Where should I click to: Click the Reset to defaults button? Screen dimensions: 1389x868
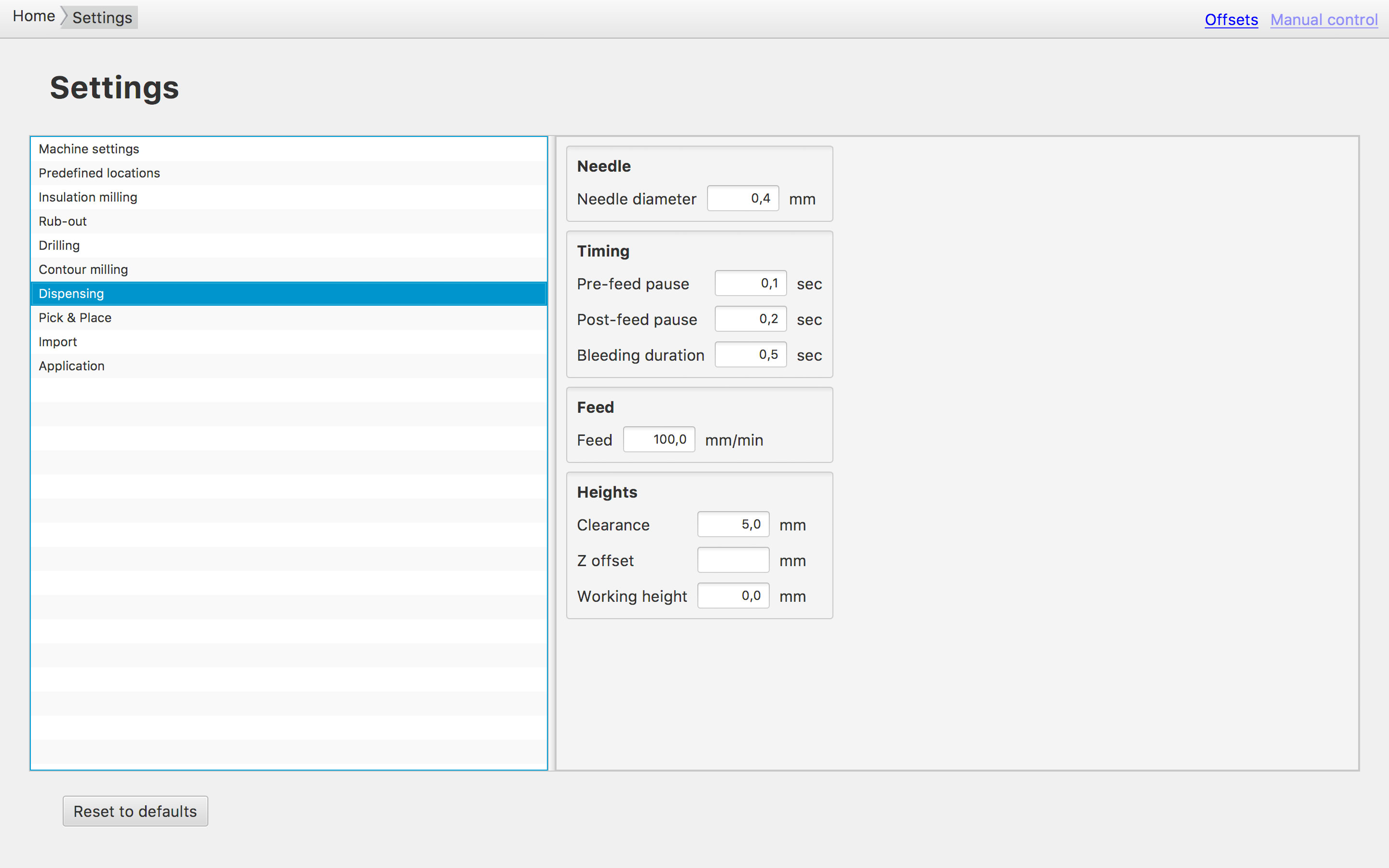[x=136, y=811]
